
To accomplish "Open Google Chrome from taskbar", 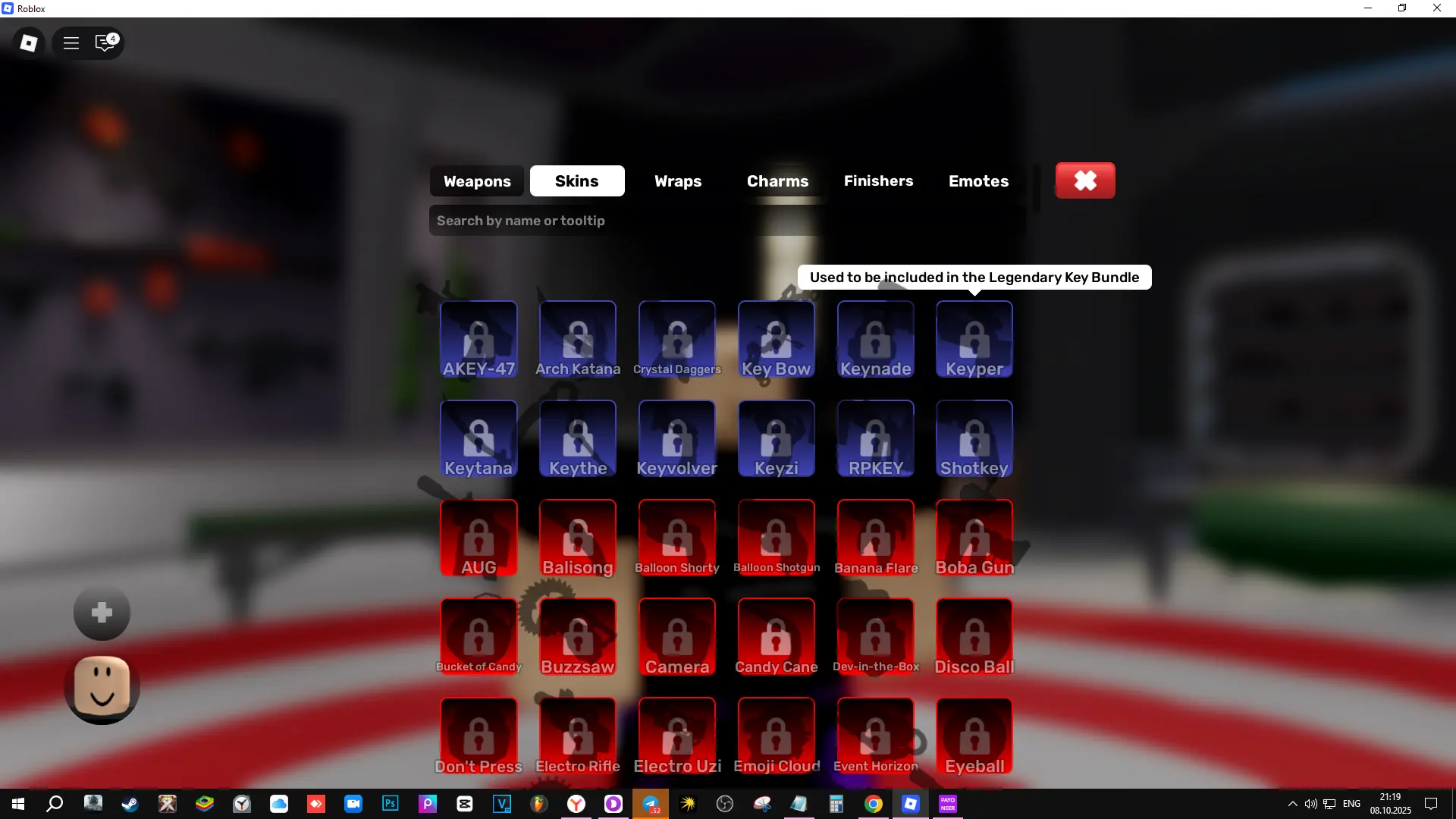I will [x=874, y=804].
